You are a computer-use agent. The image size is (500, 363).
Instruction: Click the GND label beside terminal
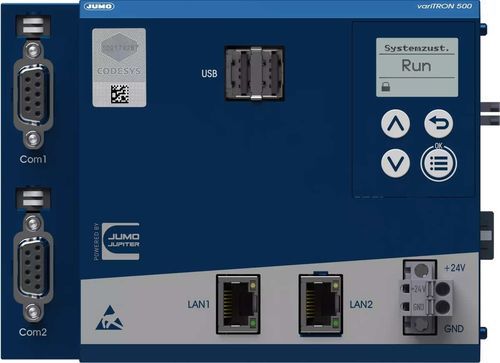(454, 329)
